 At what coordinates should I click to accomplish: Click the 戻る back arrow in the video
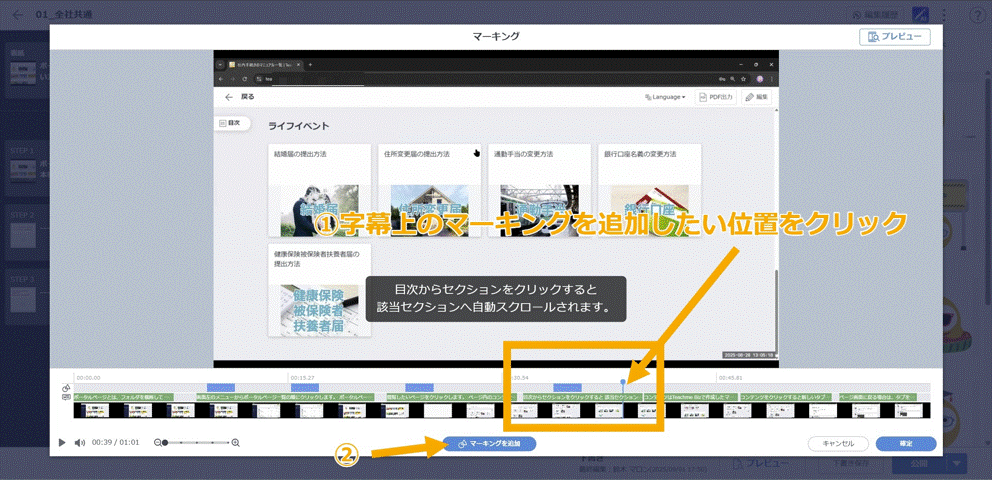point(229,97)
